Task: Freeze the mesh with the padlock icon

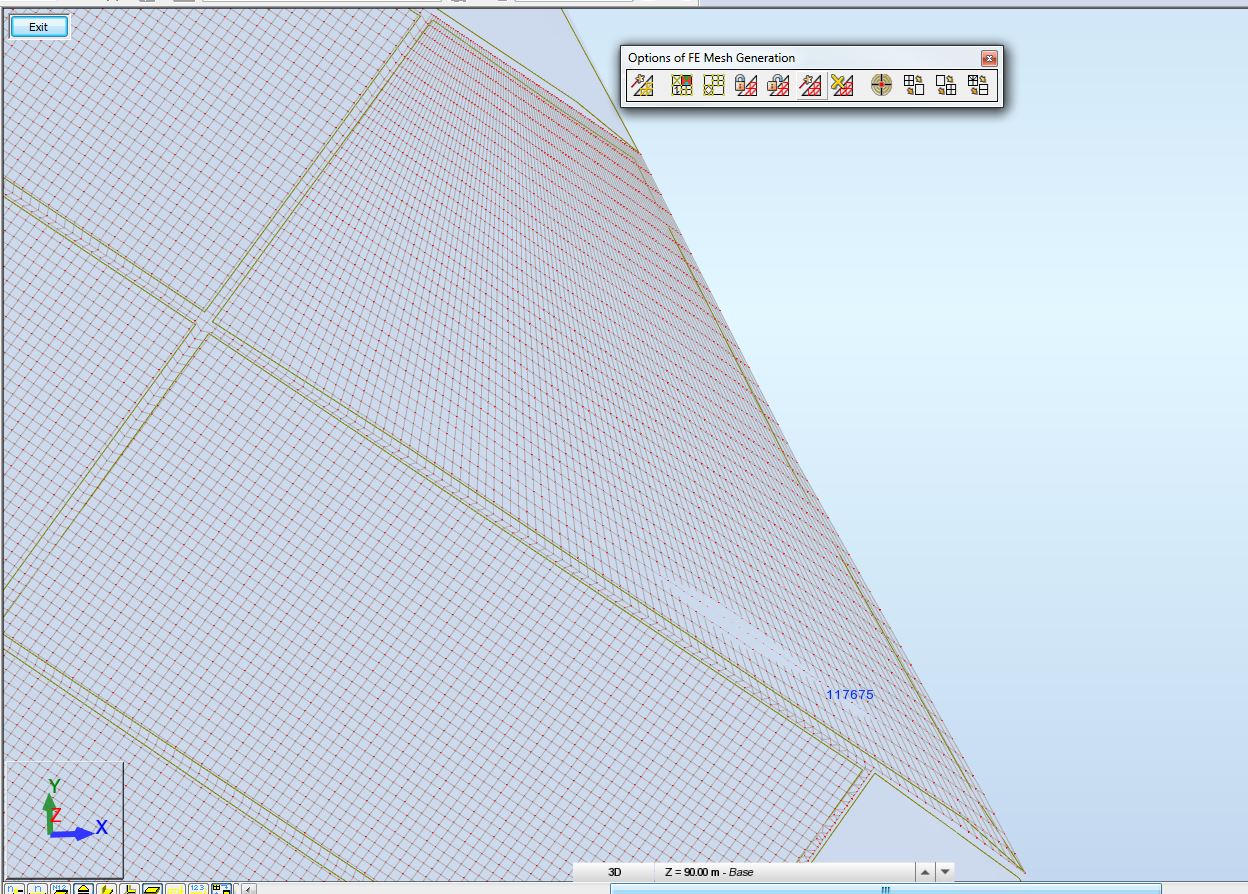Action: point(748,86)
